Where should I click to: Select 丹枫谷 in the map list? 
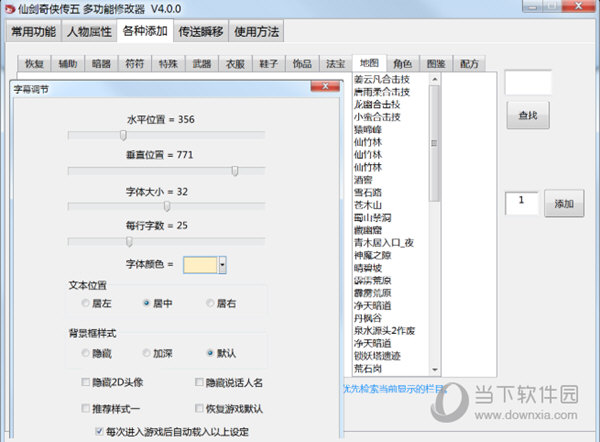coord(368,318)
